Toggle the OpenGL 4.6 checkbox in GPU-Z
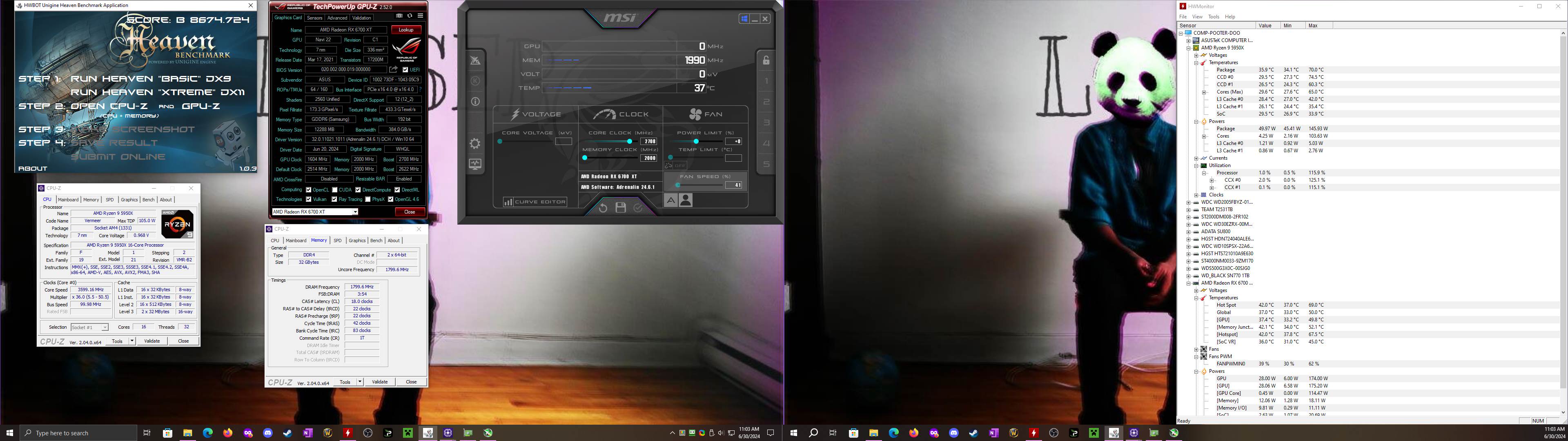The image size is (1568, 441). coord(390,199)
